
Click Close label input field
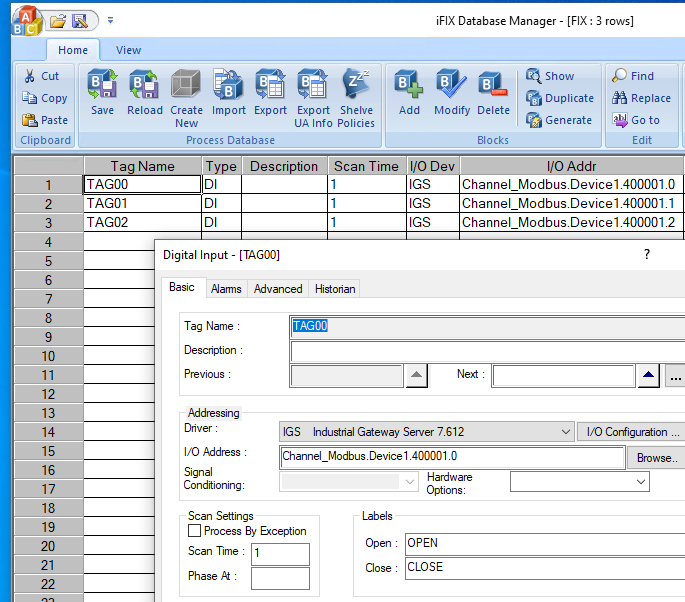[x=545, y=568]
